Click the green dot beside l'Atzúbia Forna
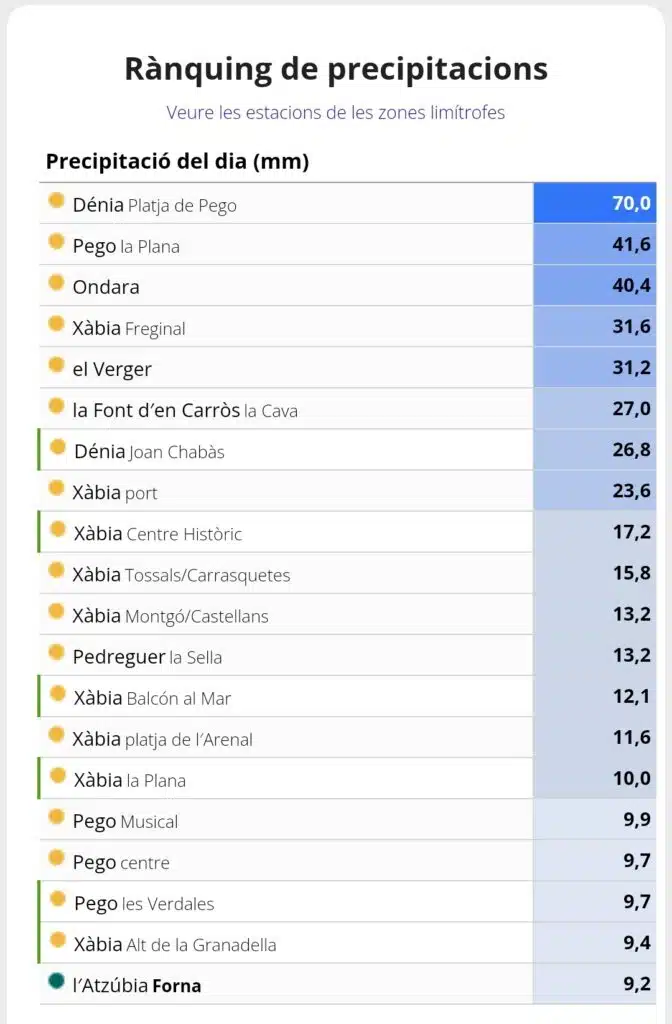This screenshot has width=672, height=1024. coord(56,981)
